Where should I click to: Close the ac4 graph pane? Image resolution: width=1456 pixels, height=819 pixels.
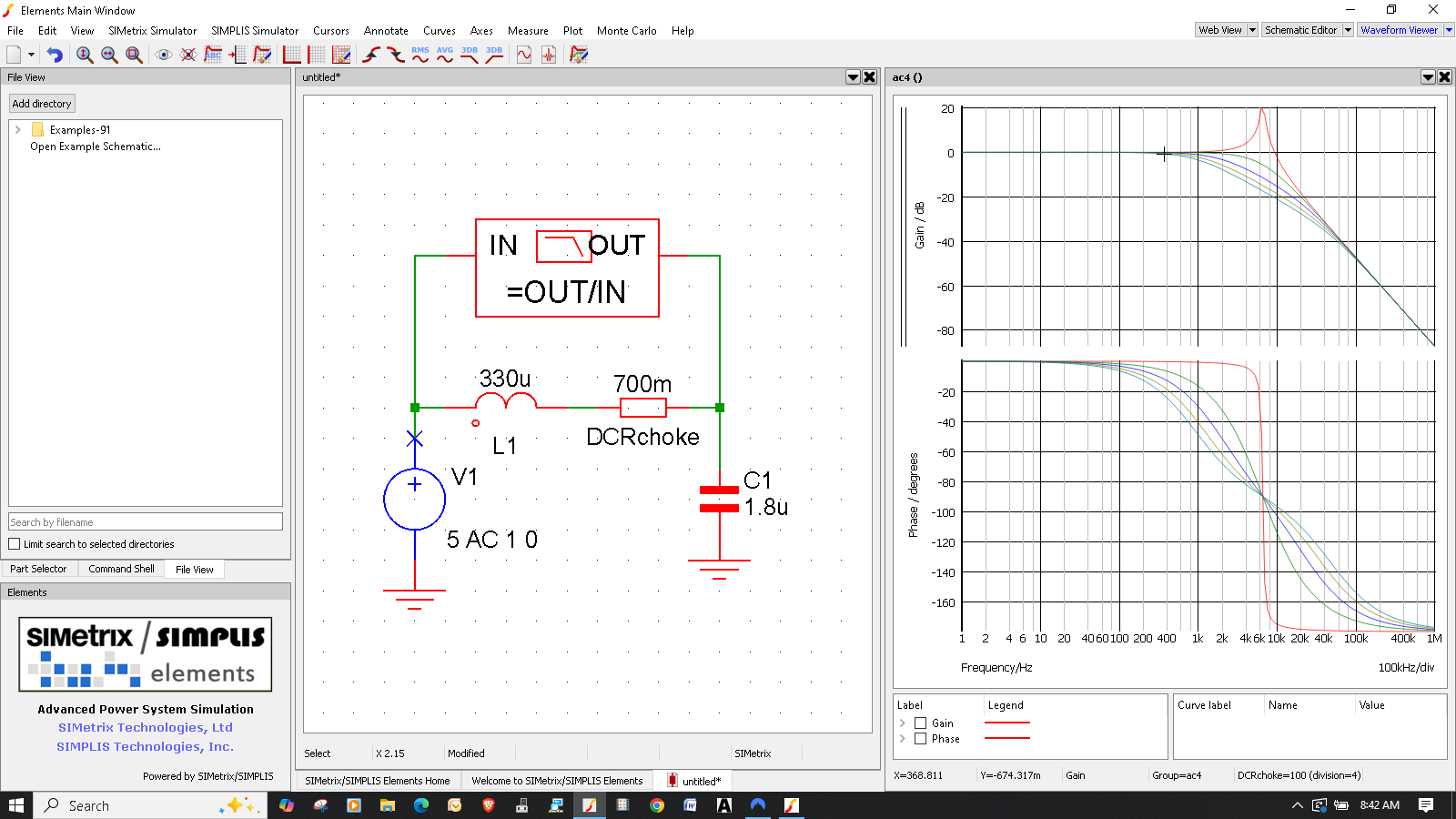click(x=1445, y=77)
